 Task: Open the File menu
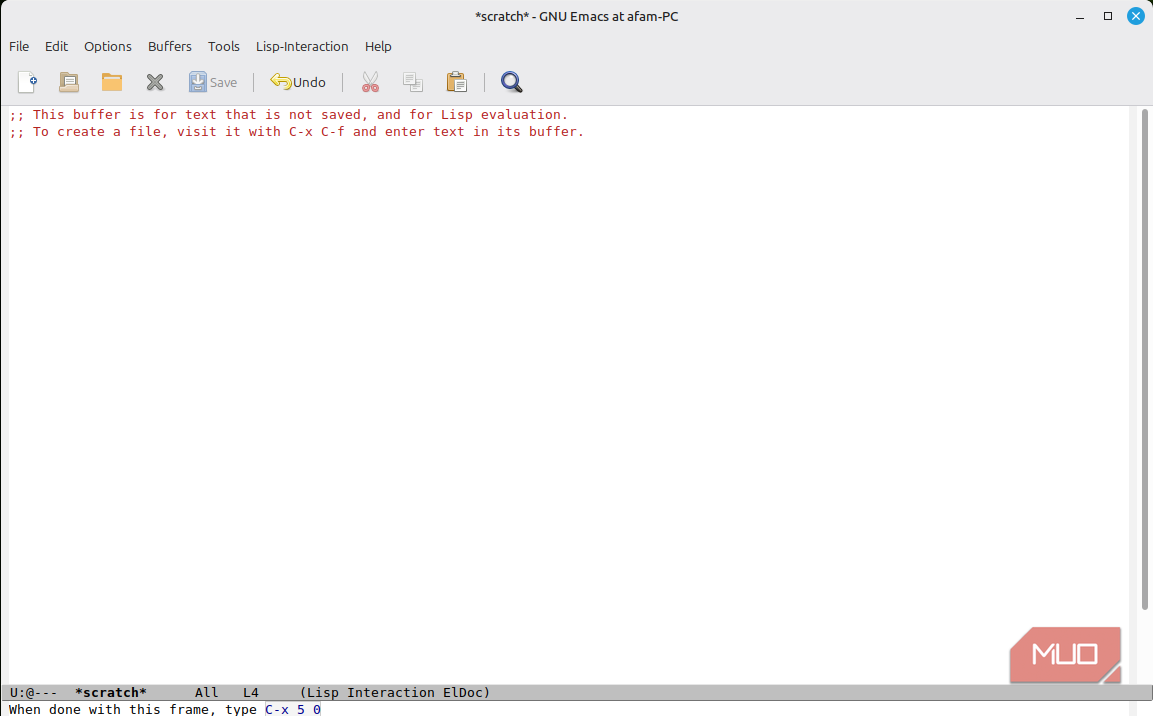pos(19,46)
